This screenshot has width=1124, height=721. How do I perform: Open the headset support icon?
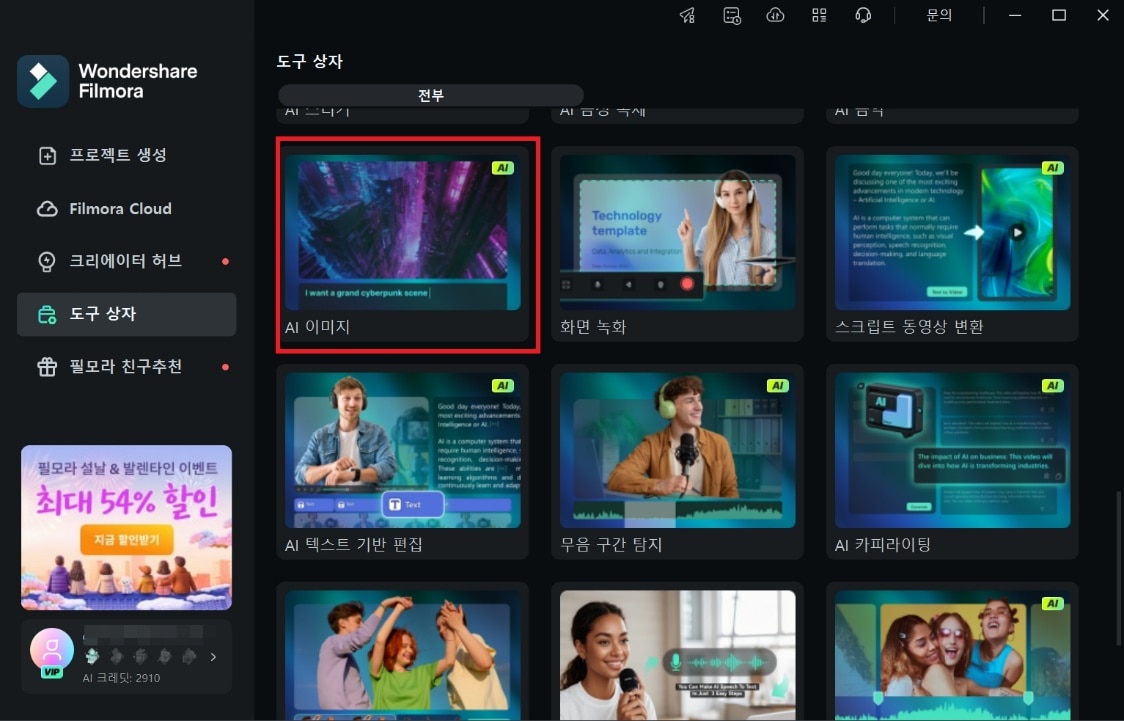[x=862, y=15]
